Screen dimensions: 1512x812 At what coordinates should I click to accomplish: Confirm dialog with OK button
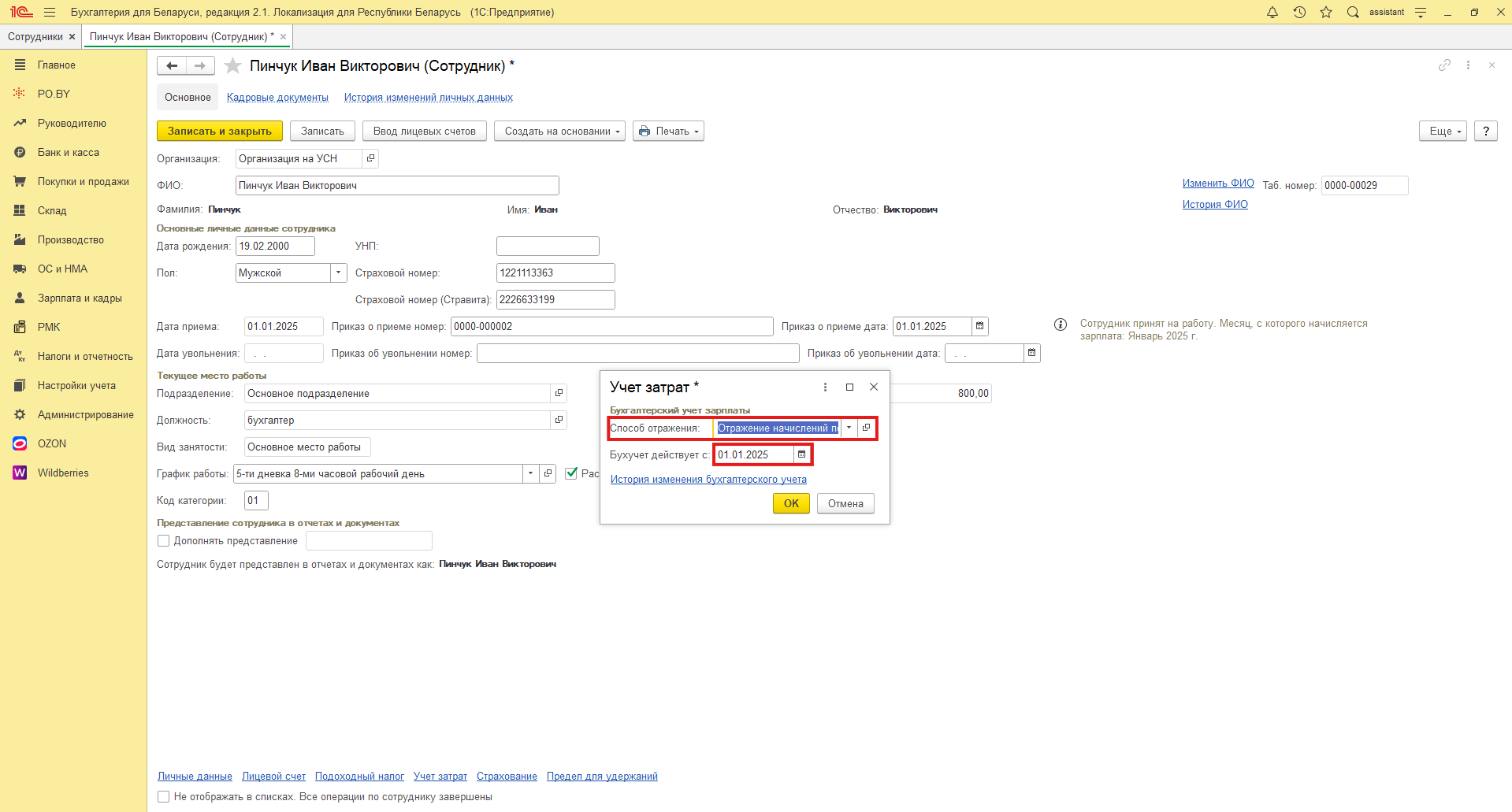point(791,503)
